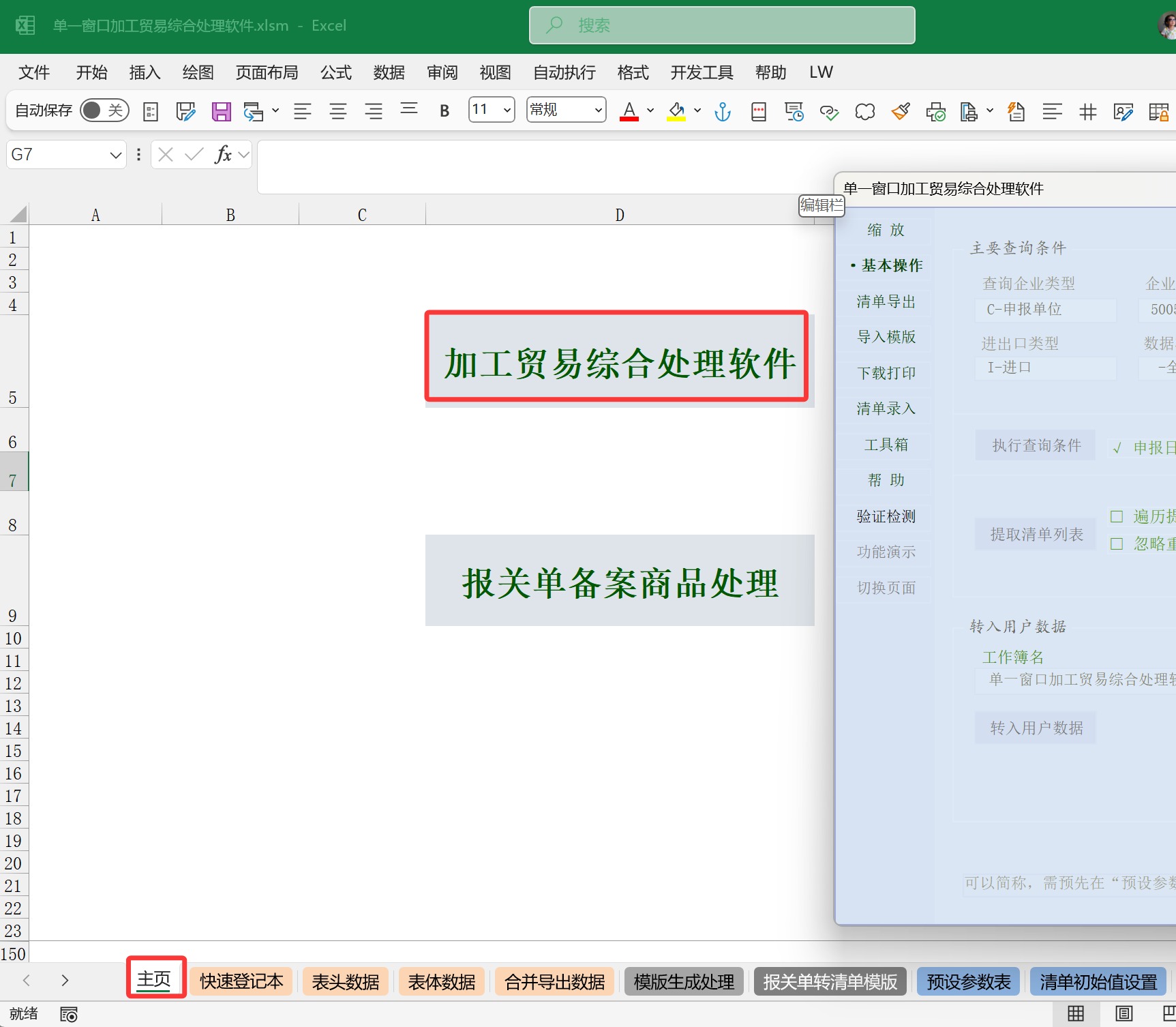
Task: Open the 自动执行 ribbon tab
Action: pos(564,72)
